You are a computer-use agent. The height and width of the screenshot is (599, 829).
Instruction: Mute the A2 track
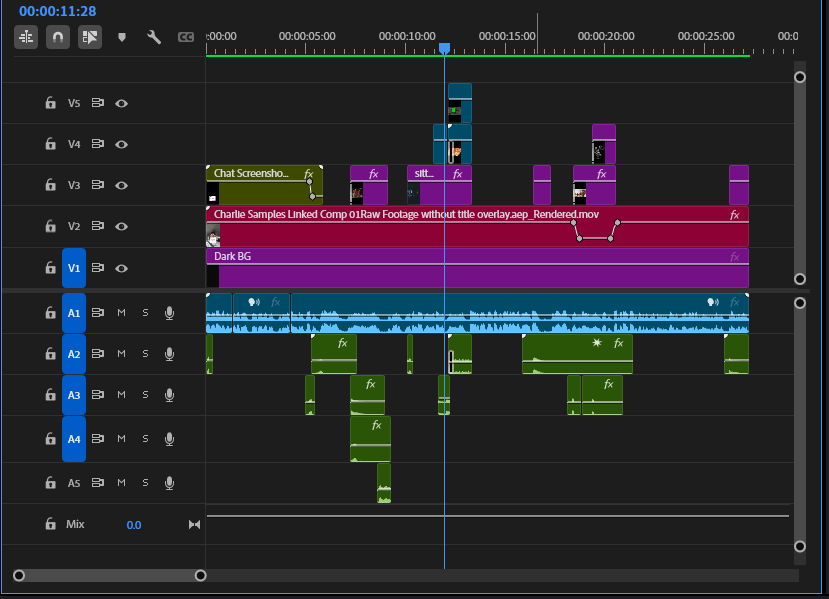tap(122, 354)
